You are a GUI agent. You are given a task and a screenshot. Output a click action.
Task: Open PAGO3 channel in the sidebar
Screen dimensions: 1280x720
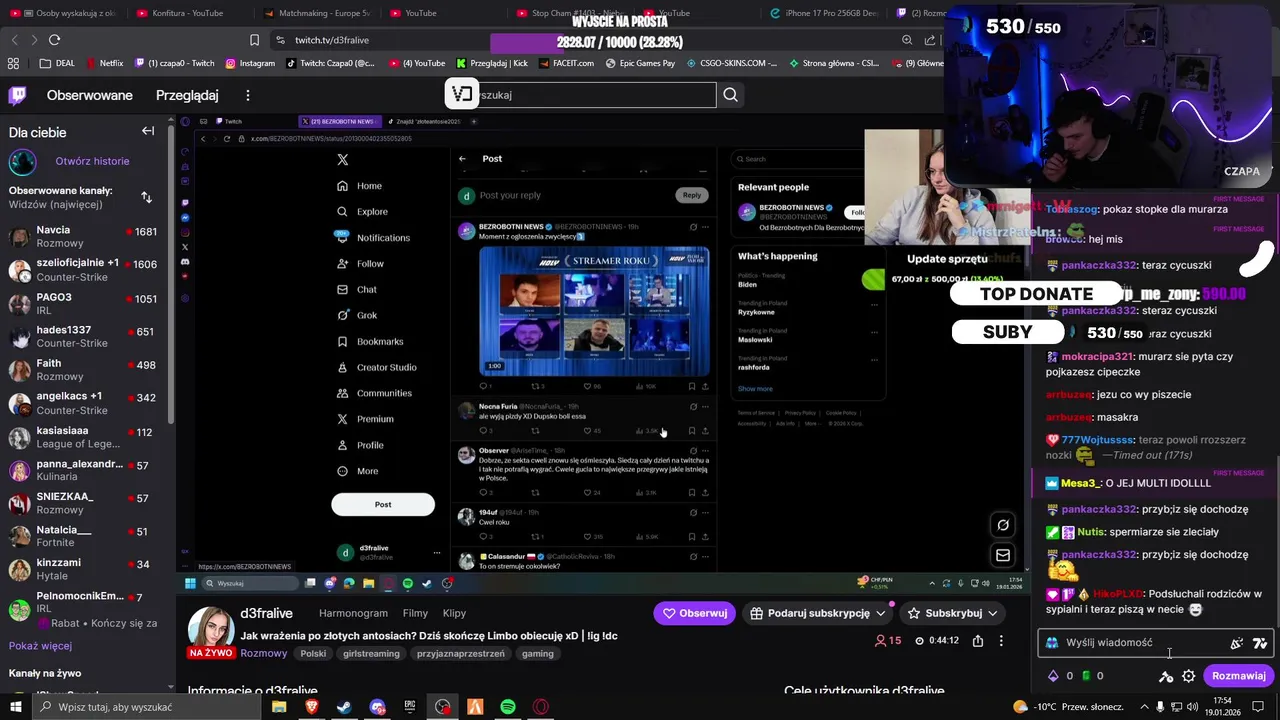point(84,303)
